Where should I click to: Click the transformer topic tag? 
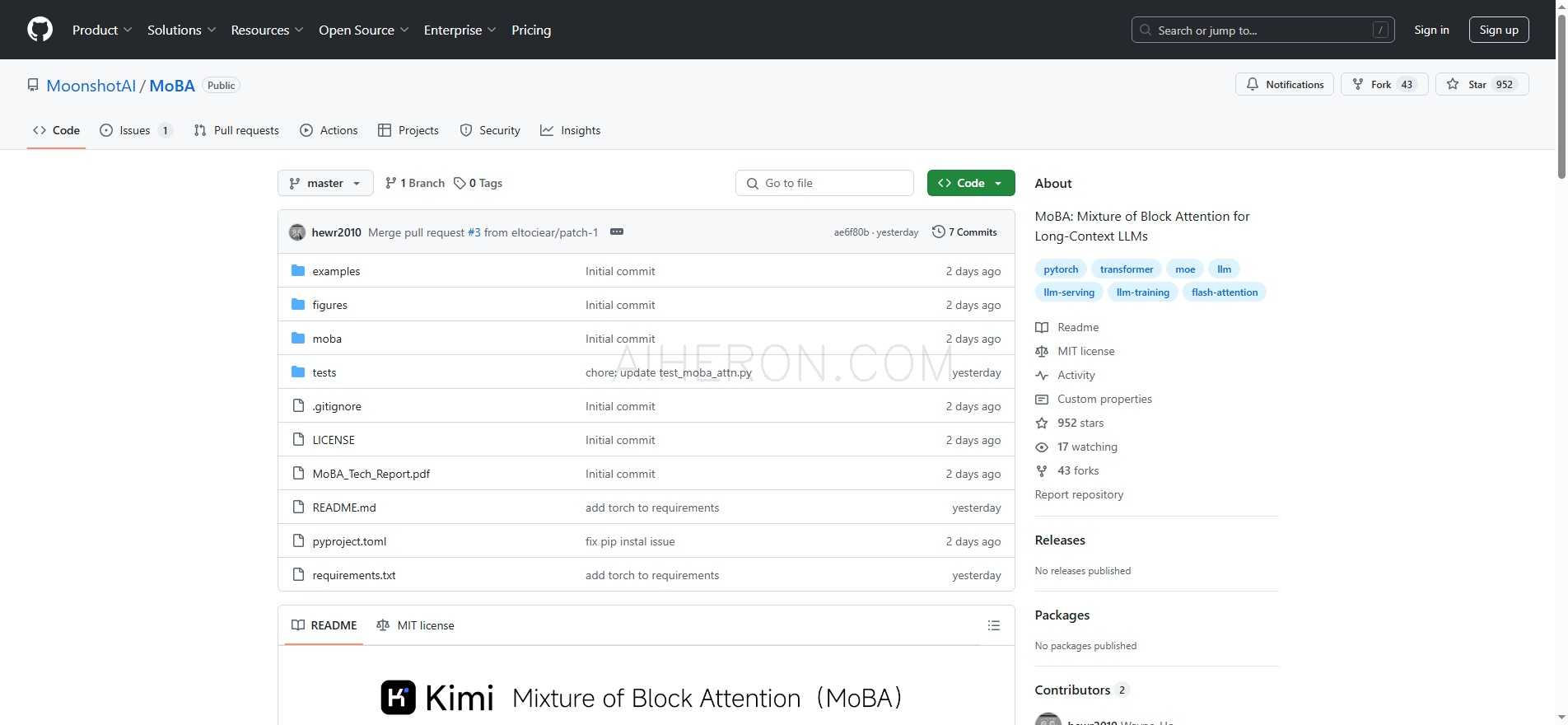(1127, 269)
